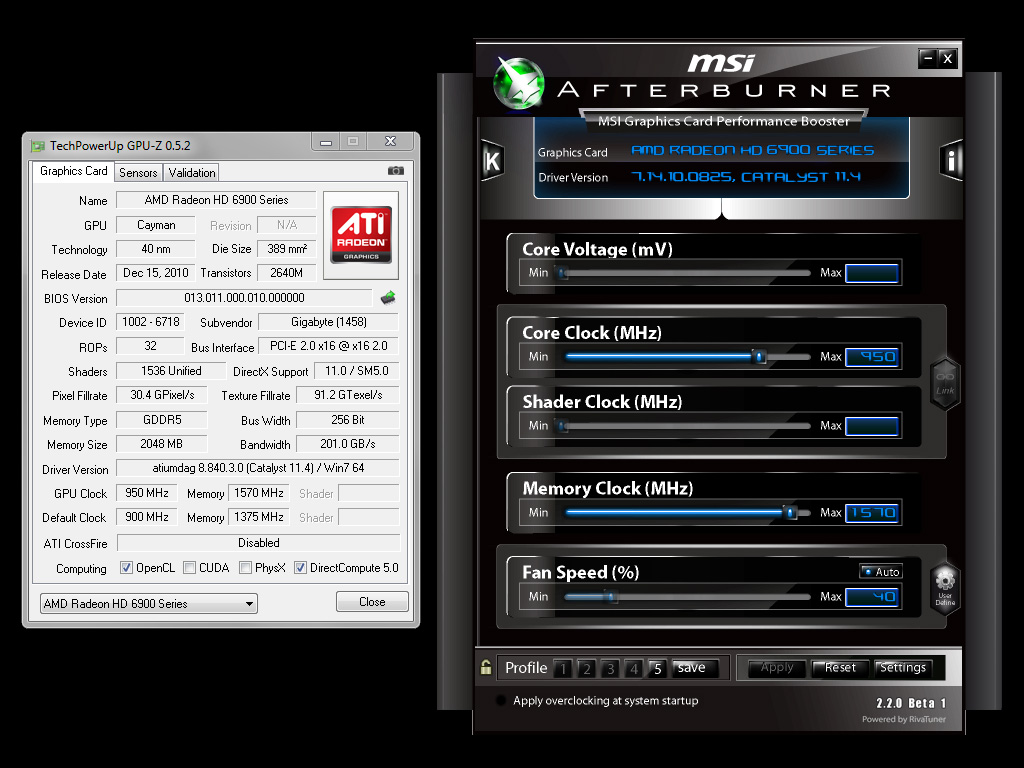This screenshot has height=768, width=1024.
Task: Toggle the Auto fan speed button
Action: [880, 571]
